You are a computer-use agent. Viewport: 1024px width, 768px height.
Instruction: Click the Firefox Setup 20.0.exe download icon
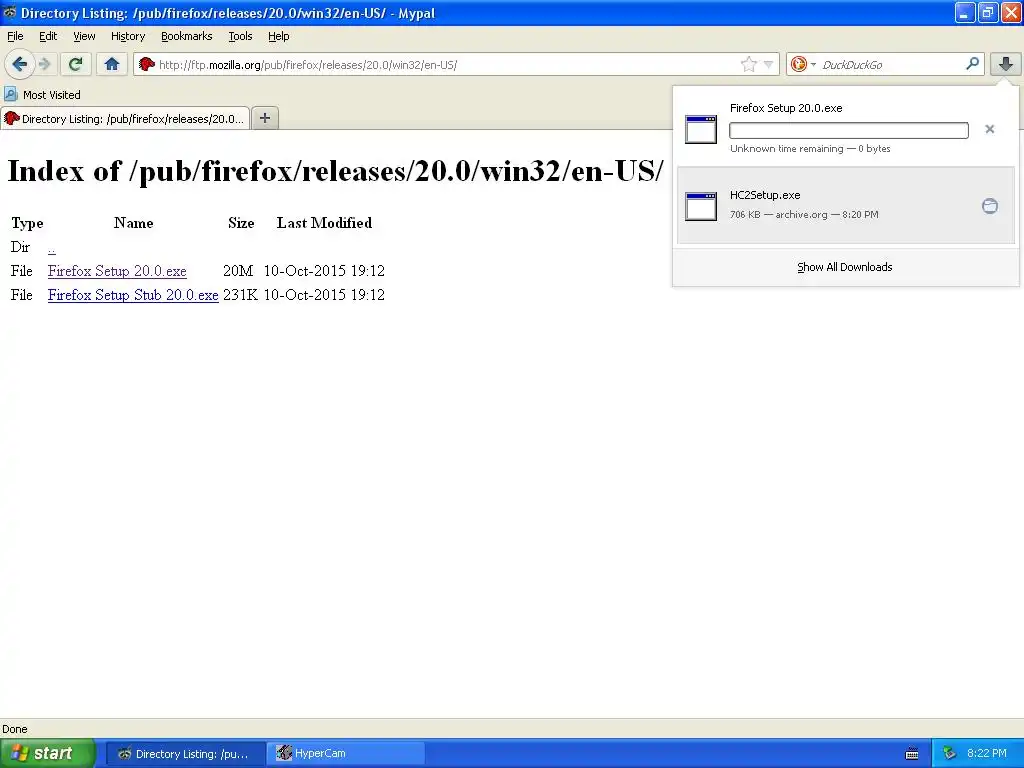[701, 129]
